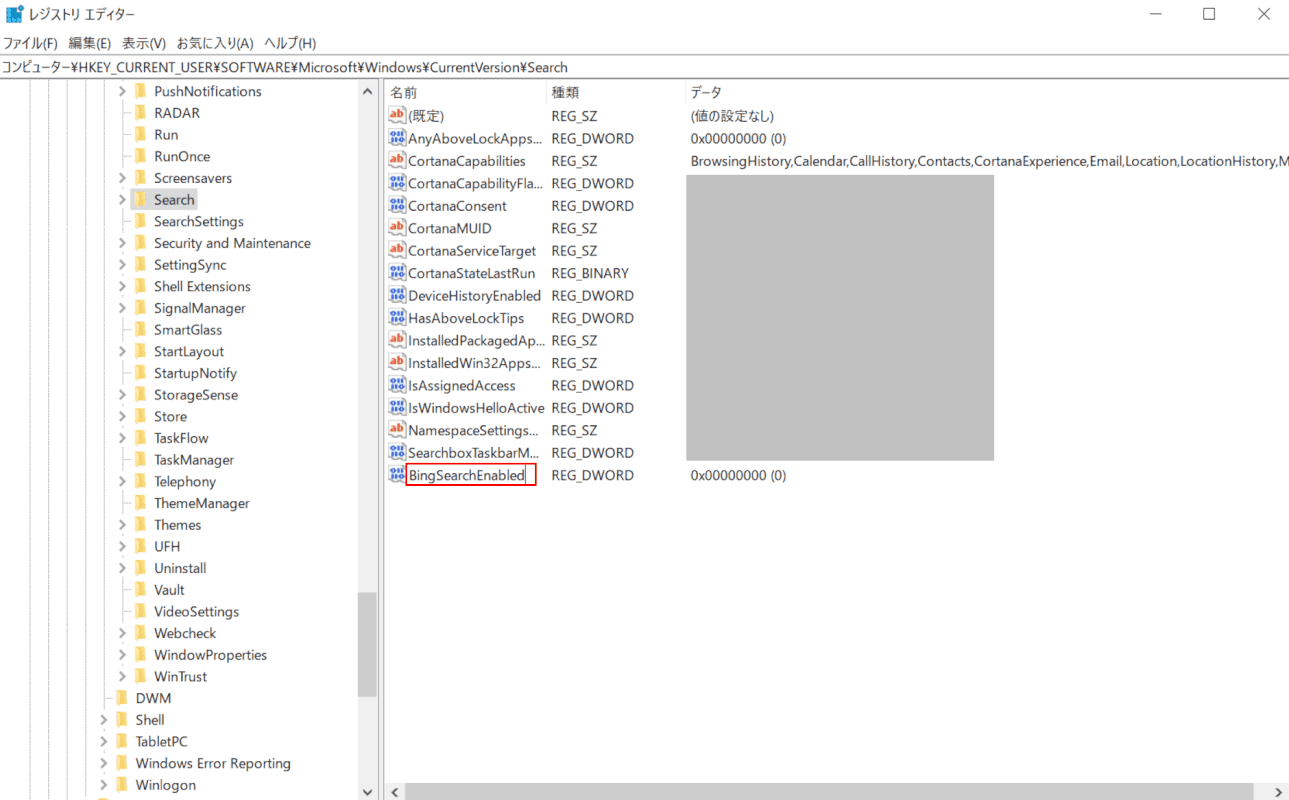Select the Uninstall key
This screenshot has width=1289, height=800.
180,568
